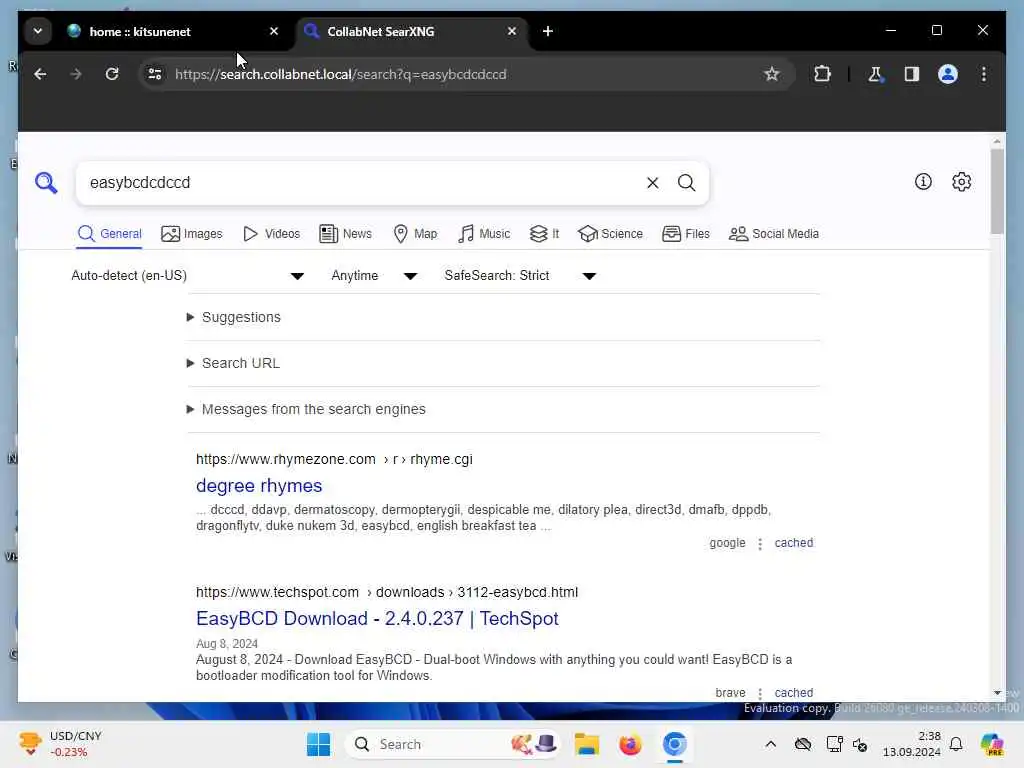
Task: Open the Chrome profile avatar
Action: (948, 74)
